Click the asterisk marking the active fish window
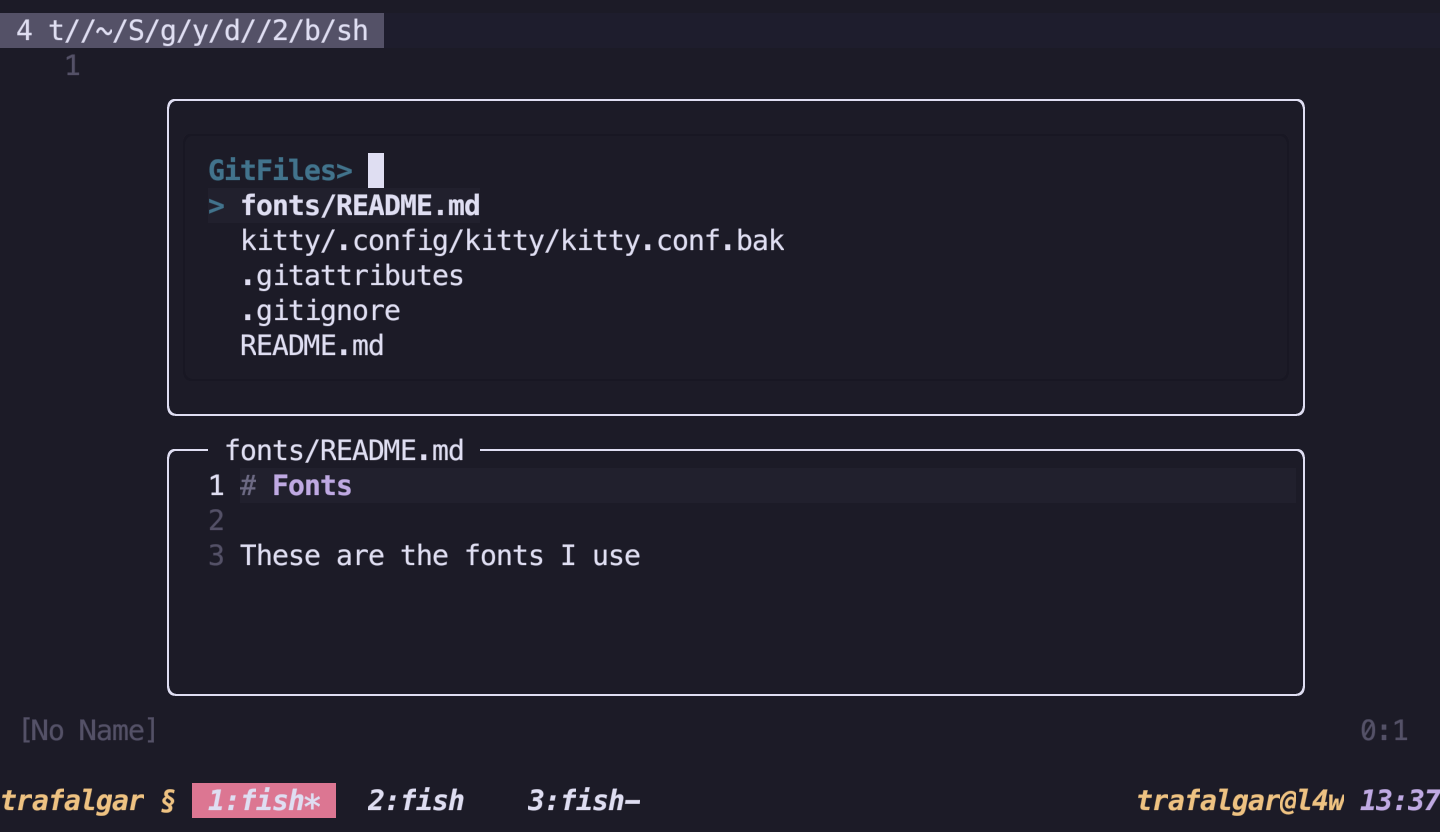This screenshot has width=1440, height=832. tap(316, 800)
